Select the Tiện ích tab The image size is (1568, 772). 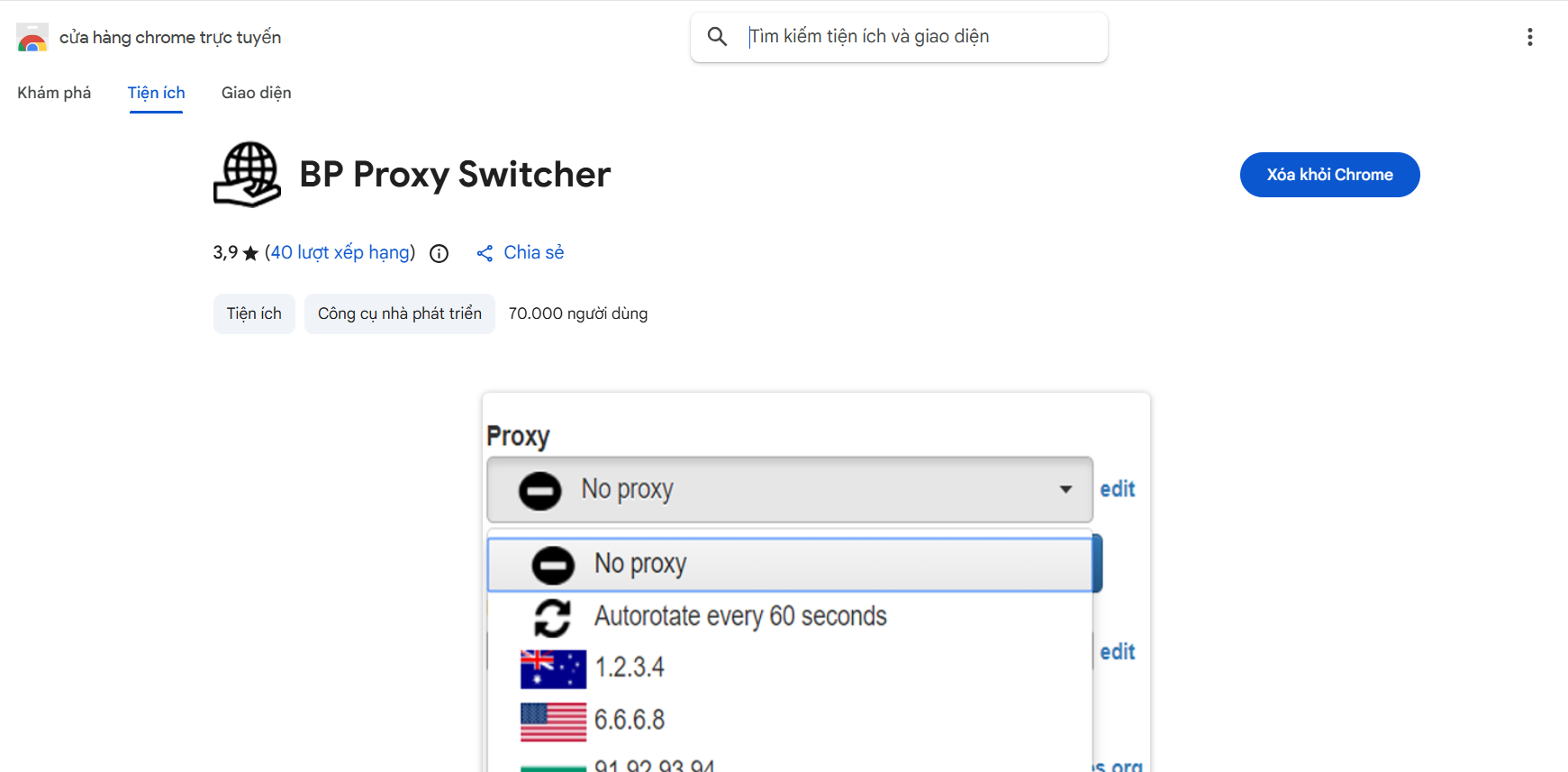[156, 93]
